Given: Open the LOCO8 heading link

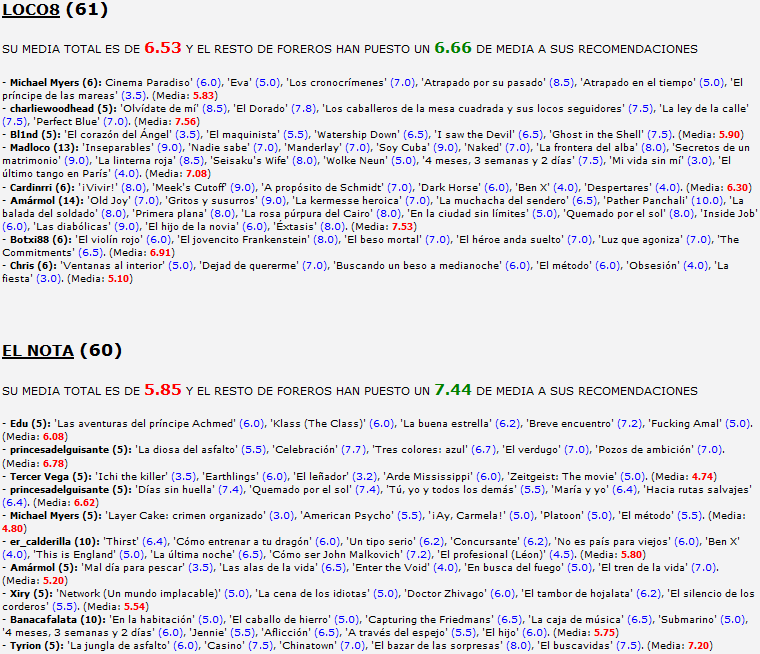Looking at the screenshot, I should [31, 10].
